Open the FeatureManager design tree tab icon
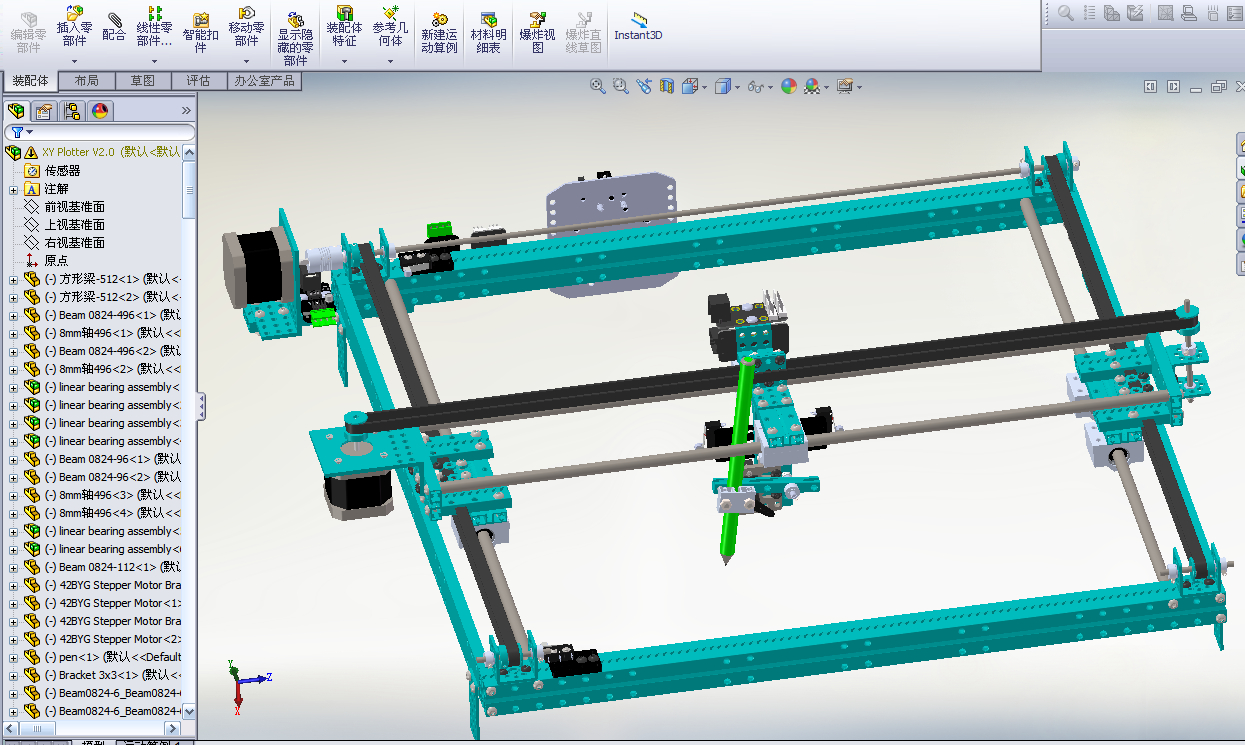 point(16,111)
